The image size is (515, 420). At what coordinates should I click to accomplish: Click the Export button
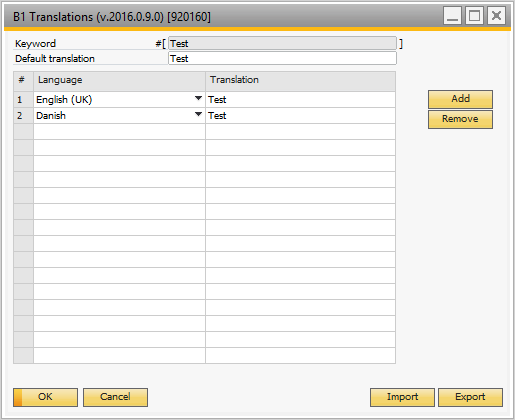(x=470, y=397)
